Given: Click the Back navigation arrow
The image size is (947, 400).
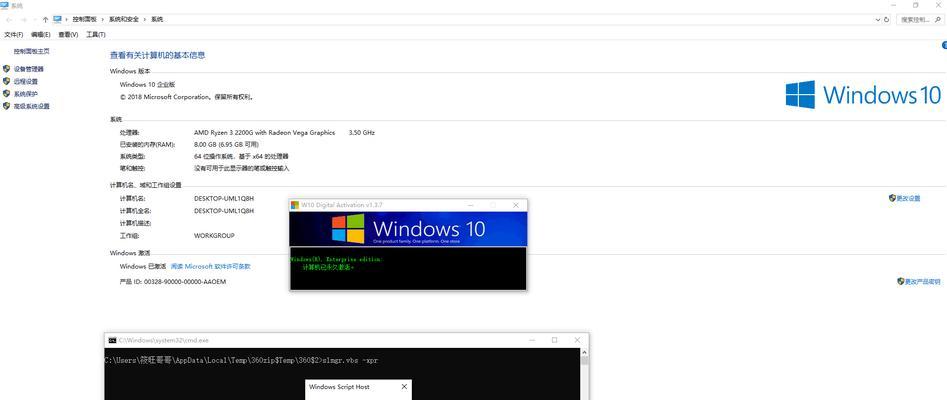Looking at the screenshot, I should (8, 19).
